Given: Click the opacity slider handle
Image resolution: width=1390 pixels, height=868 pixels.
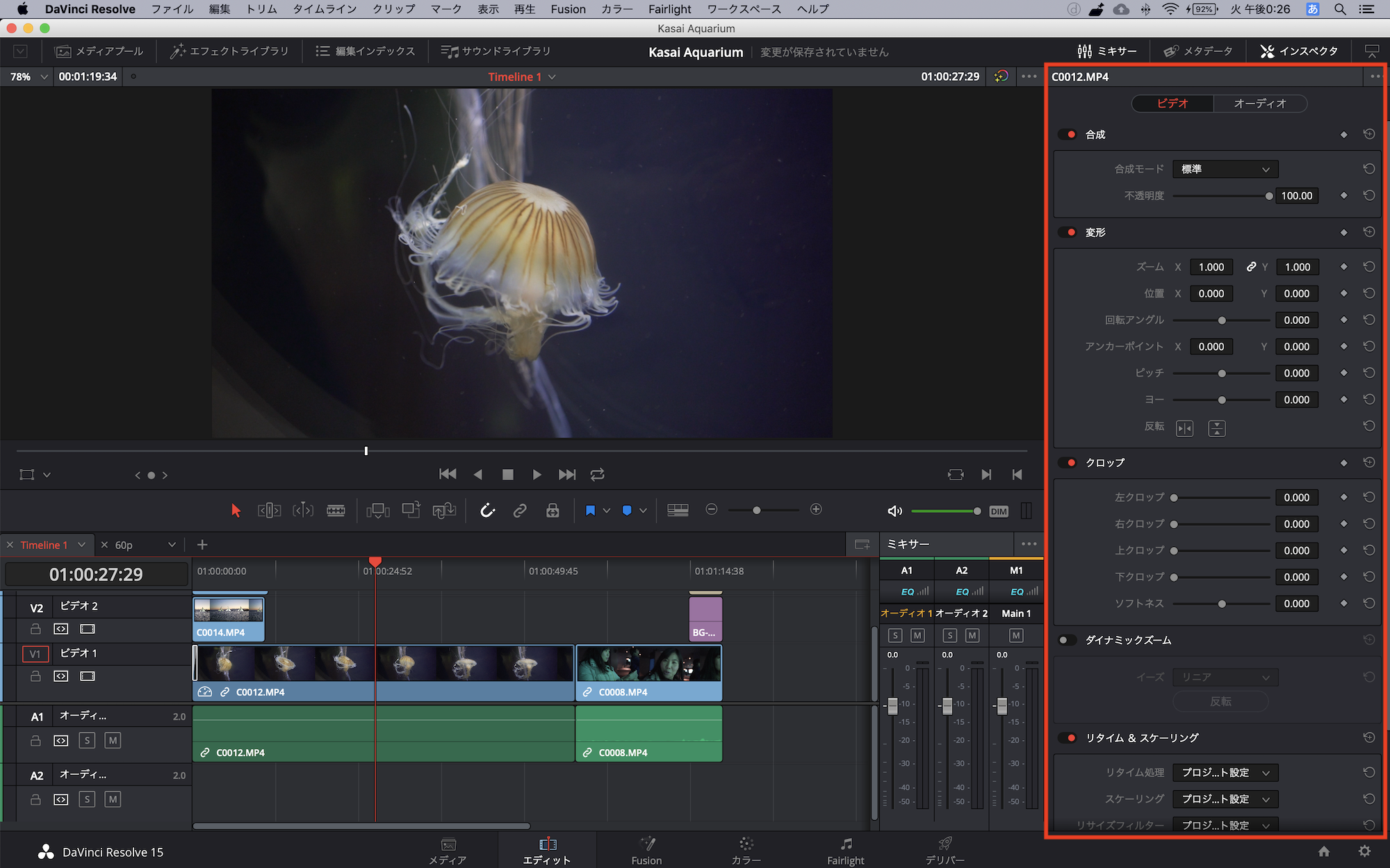Looking at the screenshot, I should tap(1268, 196).
